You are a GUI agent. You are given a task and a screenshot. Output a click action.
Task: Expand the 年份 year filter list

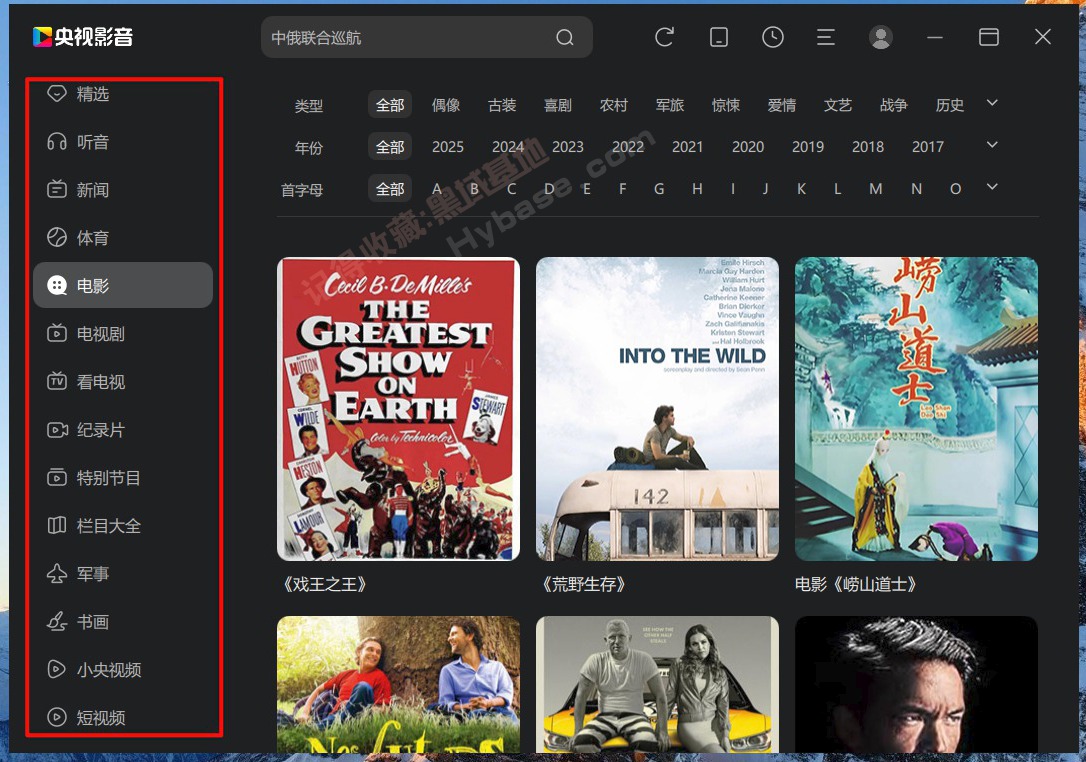click(992, 145)
